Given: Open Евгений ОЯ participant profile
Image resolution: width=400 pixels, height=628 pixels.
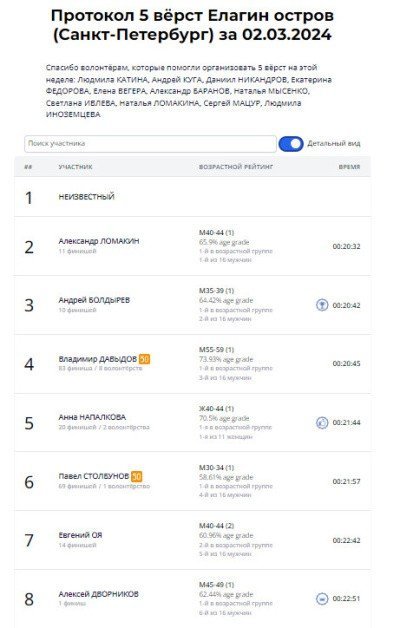Looking at the screenshot, I should pyautogui.click(x=80, y=535).
